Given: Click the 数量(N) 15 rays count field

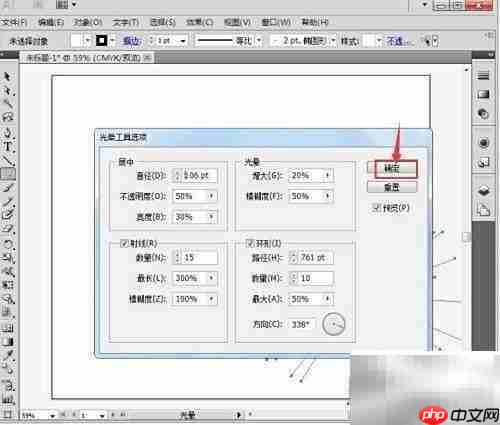Looking at the screenshot, I should [x=200, y=257].
